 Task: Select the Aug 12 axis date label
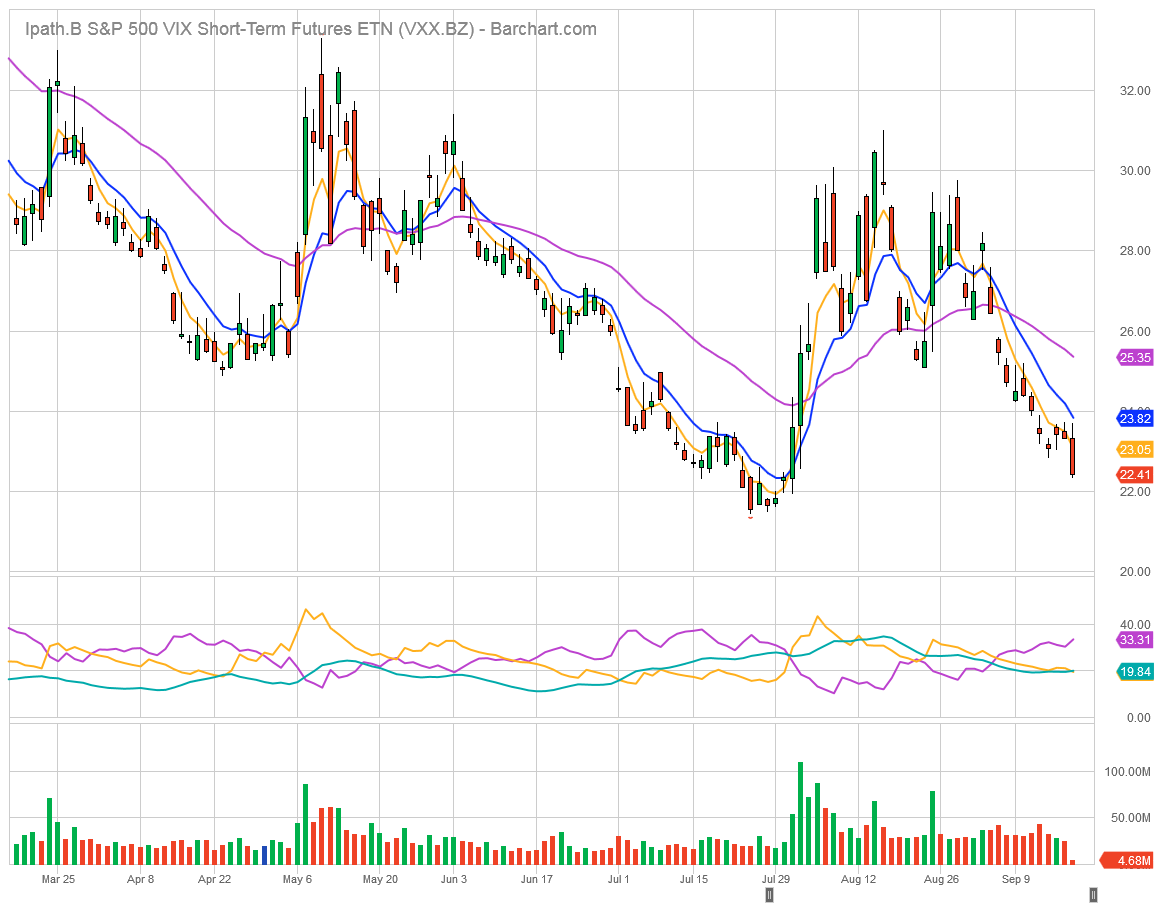point(857,879)
